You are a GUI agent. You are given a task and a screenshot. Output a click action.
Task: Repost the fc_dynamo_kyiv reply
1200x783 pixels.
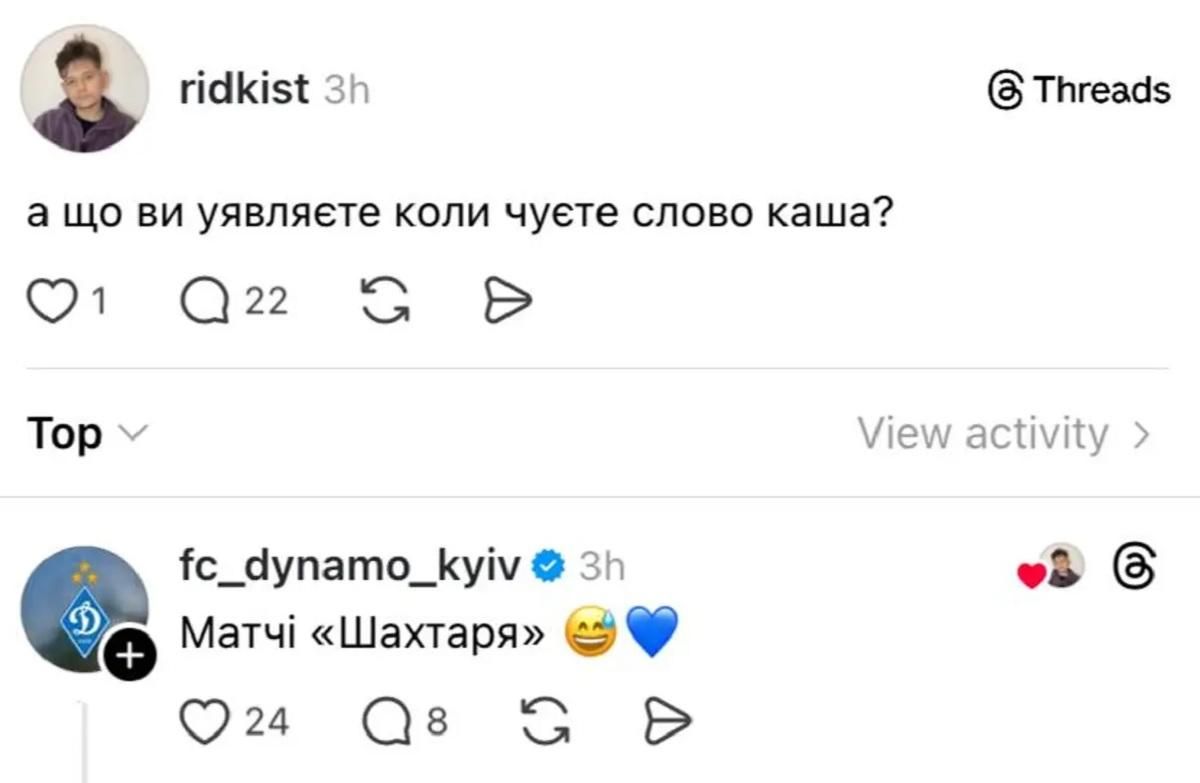coord(546,722)
